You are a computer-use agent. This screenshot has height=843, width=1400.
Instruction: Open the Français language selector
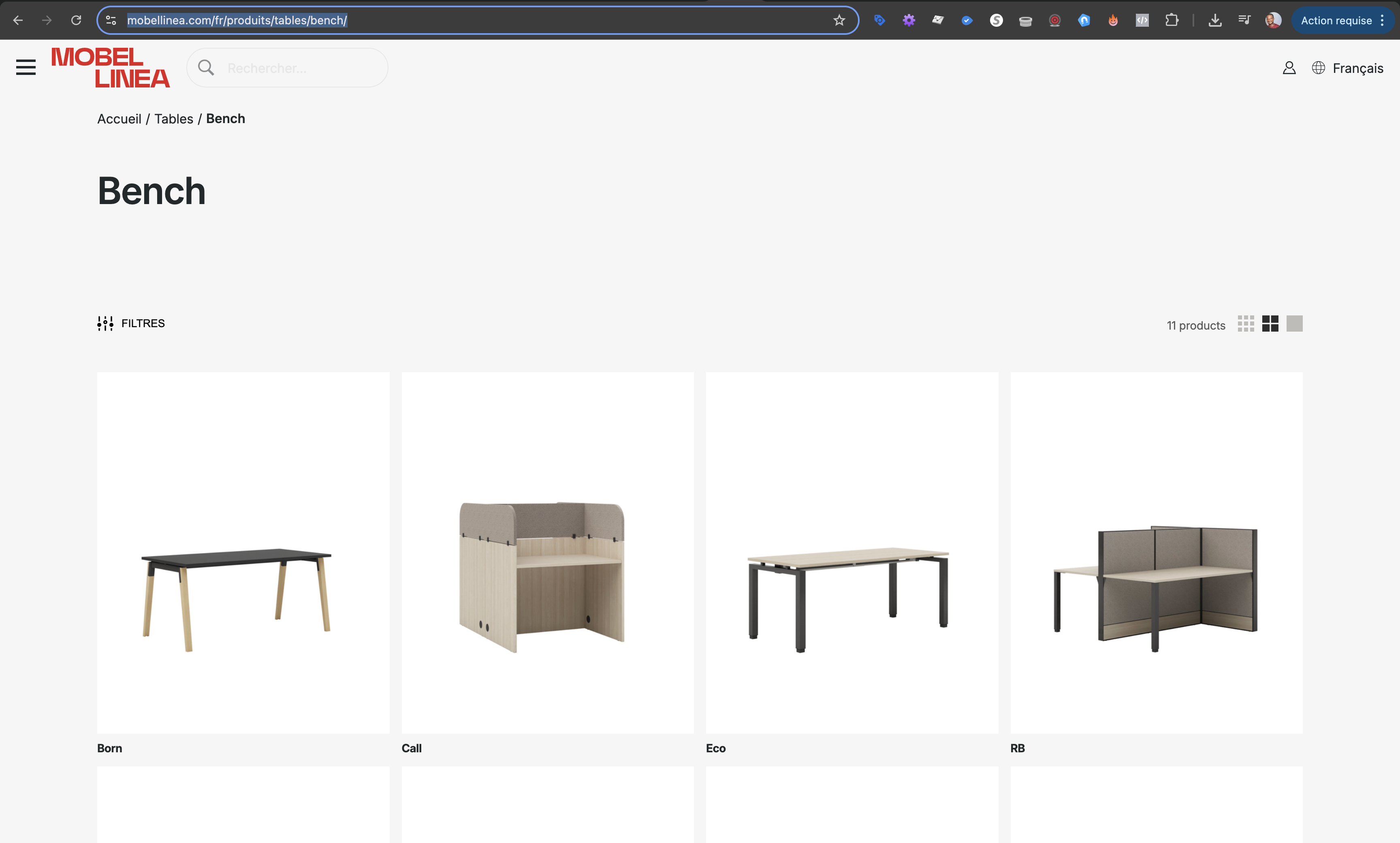pyautogui.click(x=1357, y=68)
